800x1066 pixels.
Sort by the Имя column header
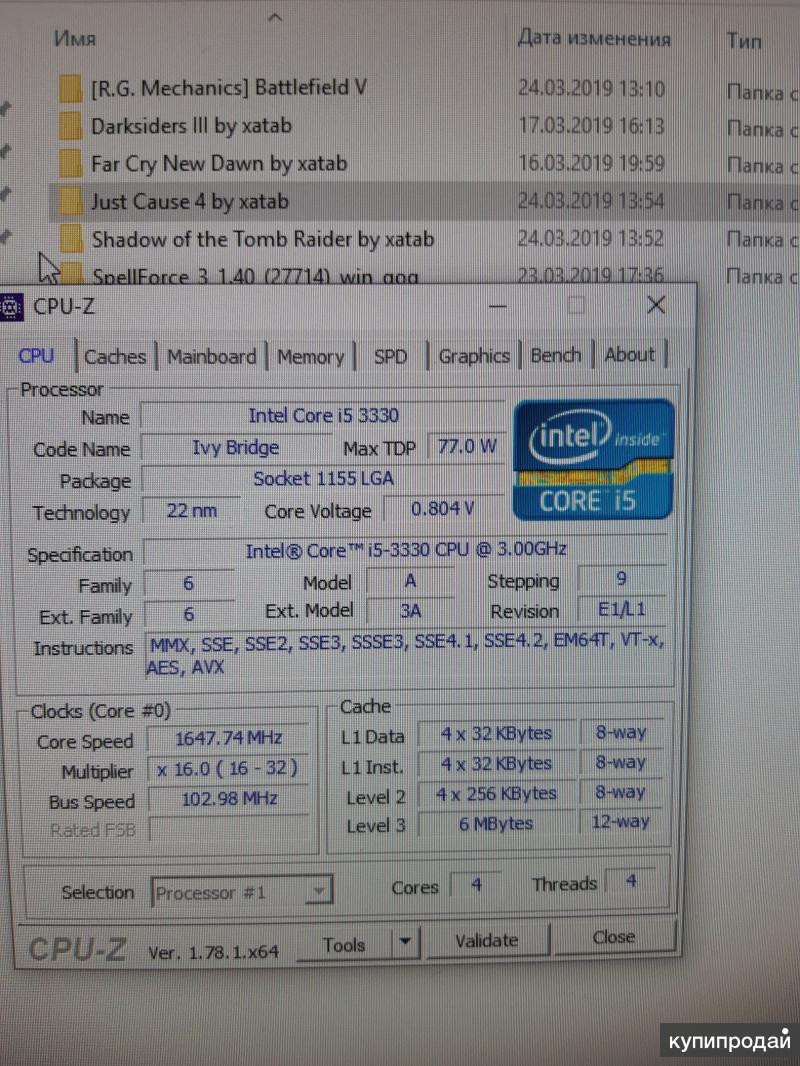coord(75,38)
